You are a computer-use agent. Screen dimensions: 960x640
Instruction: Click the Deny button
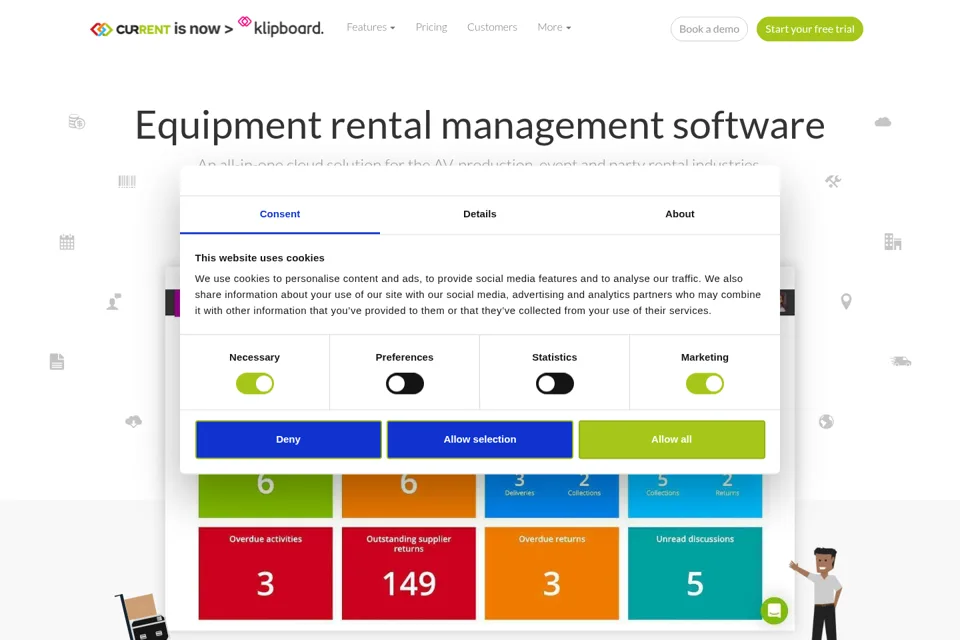(x=288, y=439)
